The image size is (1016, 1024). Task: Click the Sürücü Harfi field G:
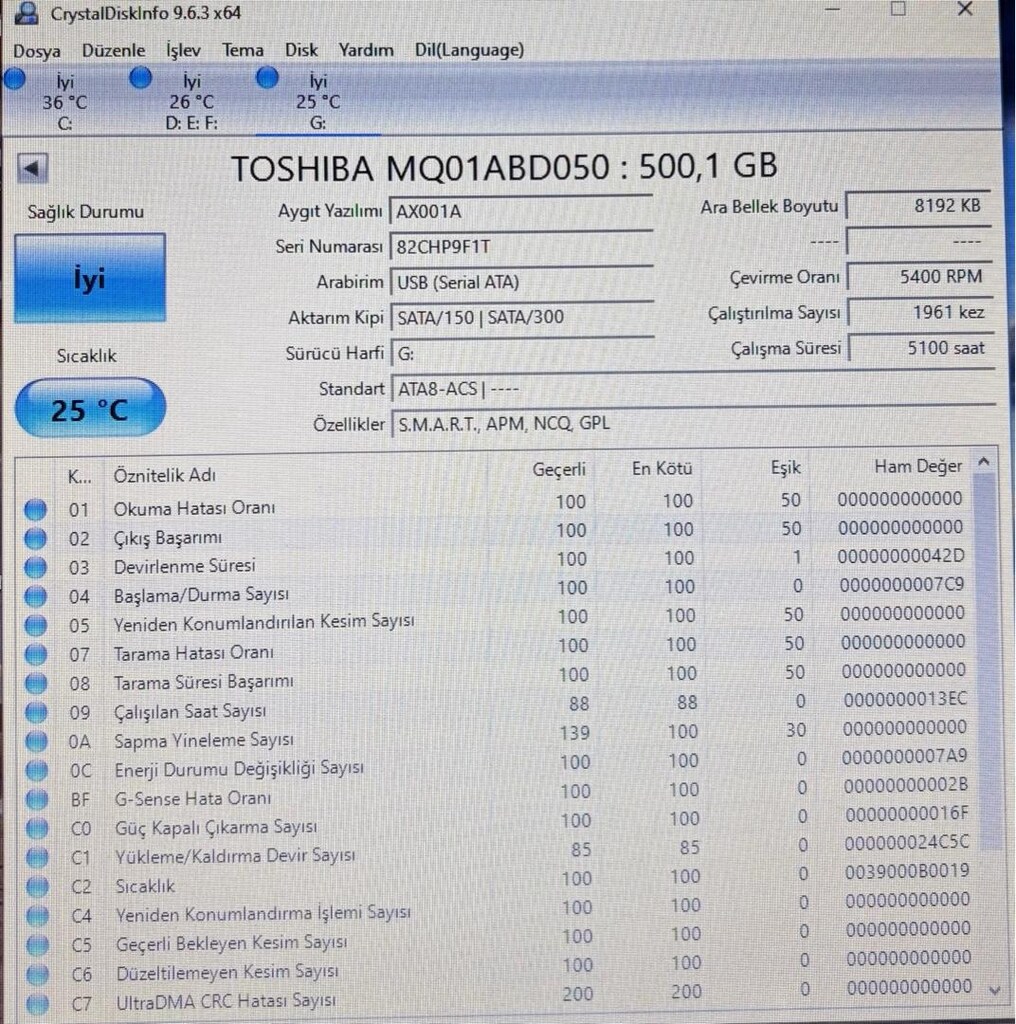pos(522,353)
